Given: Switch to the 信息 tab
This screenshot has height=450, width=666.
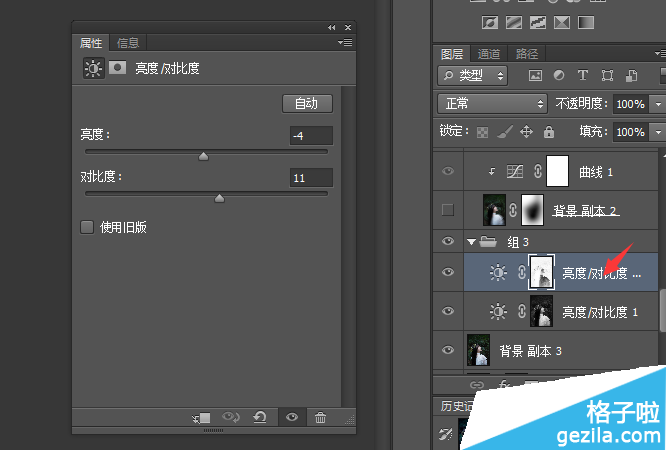Looking at the screenshot, I should click(x=128, y=42).
